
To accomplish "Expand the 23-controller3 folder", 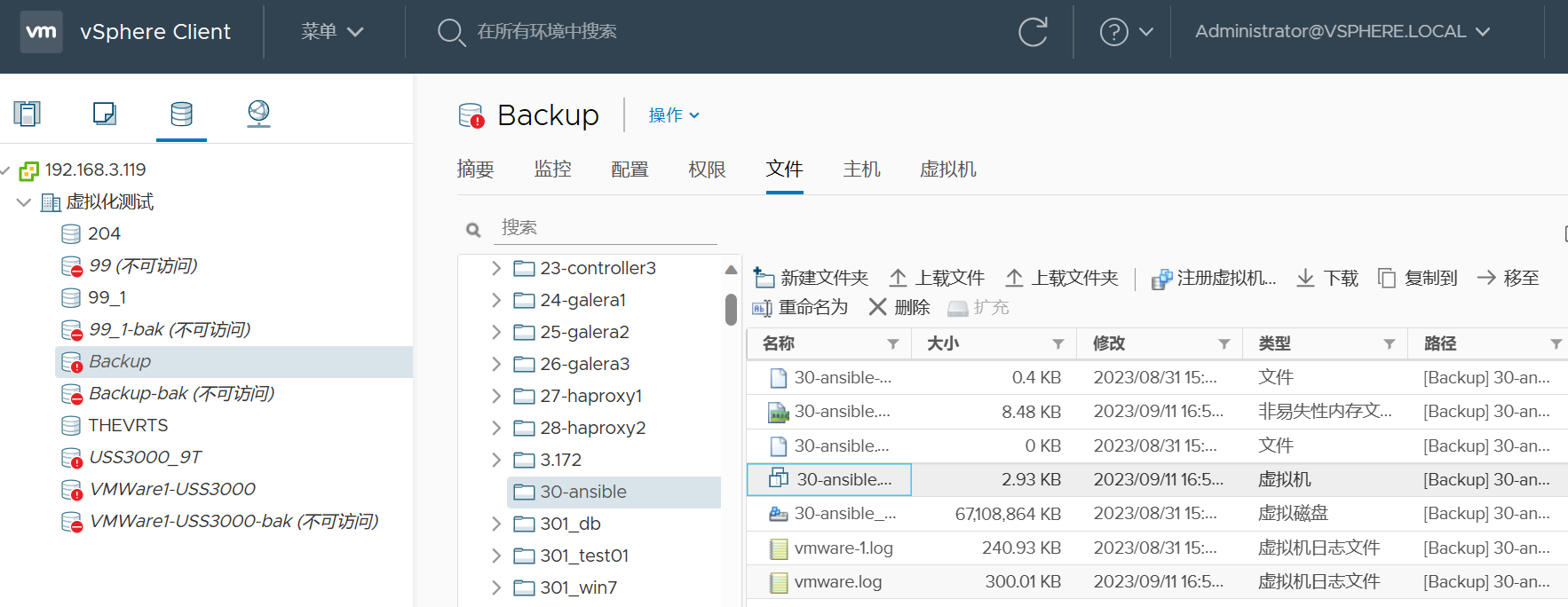I will click(496, 268).
